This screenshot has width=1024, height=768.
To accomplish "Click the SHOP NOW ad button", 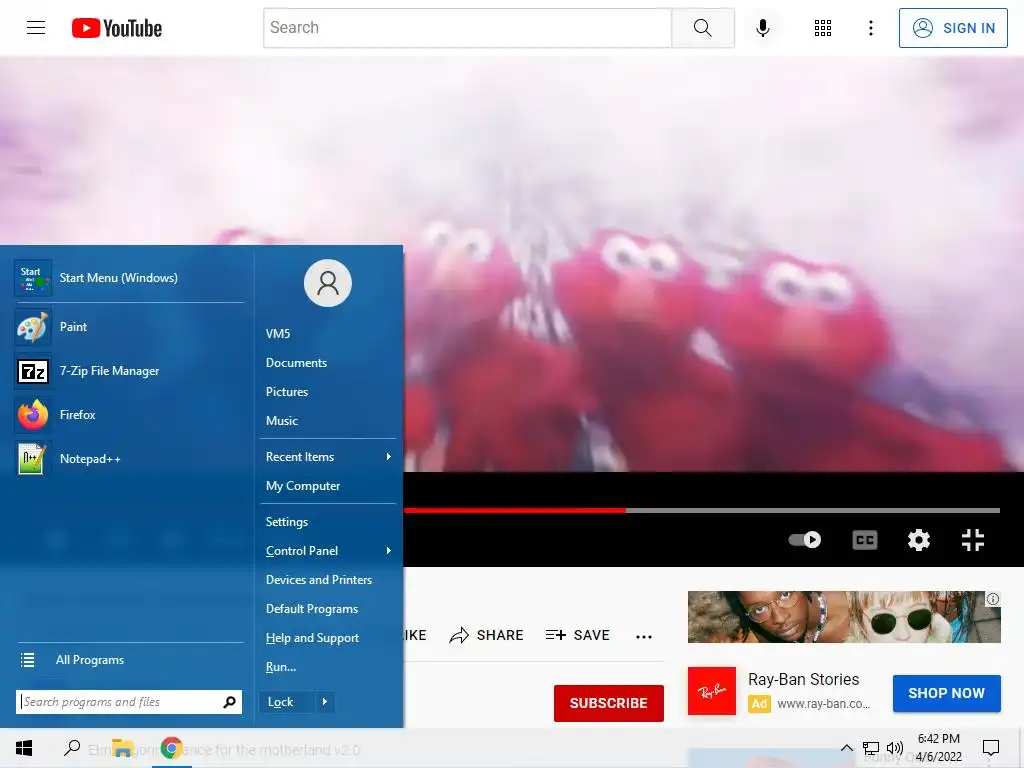I will 946,694.
